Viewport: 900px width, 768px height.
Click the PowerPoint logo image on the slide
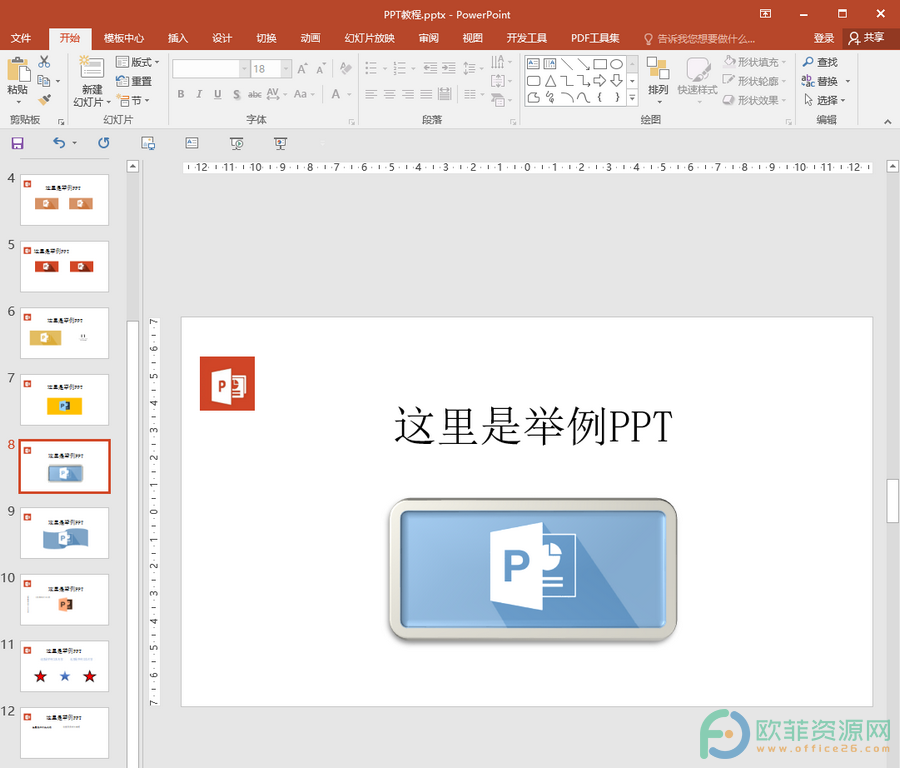coord(227,383)
